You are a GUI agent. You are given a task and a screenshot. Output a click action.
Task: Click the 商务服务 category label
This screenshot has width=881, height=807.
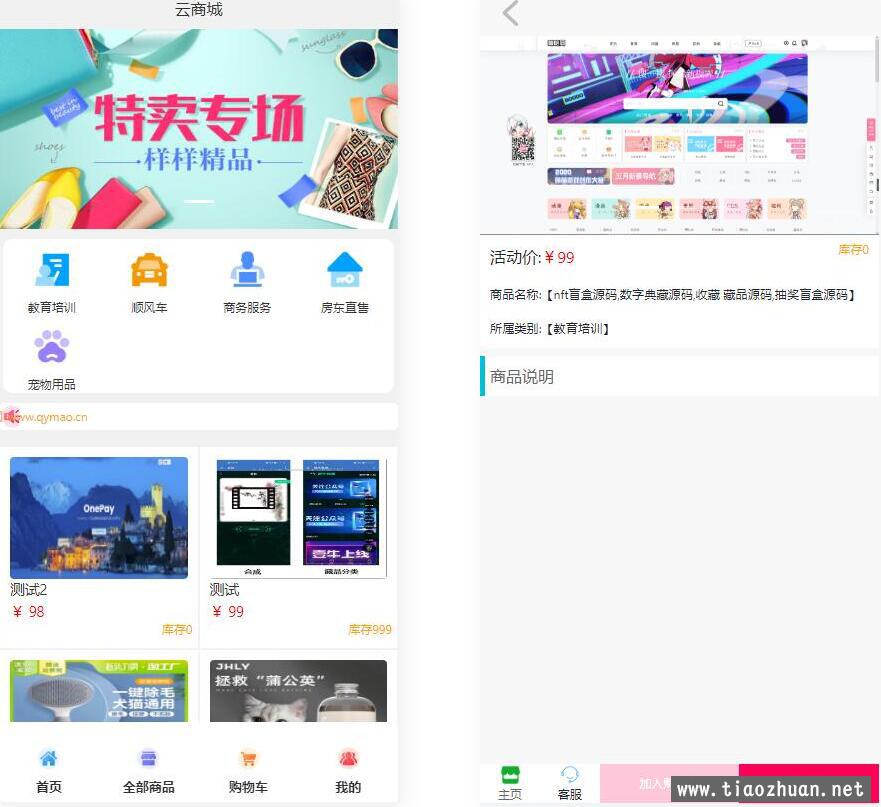[x=247, y=307]
